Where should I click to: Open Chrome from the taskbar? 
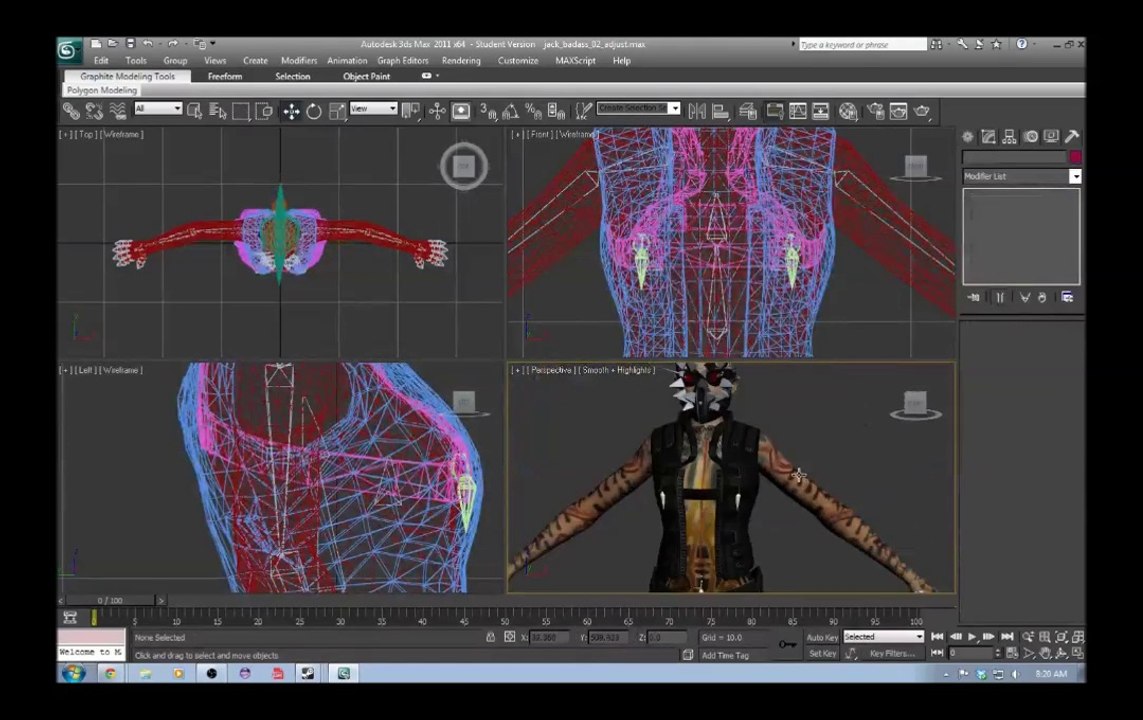tap(111, 673)
